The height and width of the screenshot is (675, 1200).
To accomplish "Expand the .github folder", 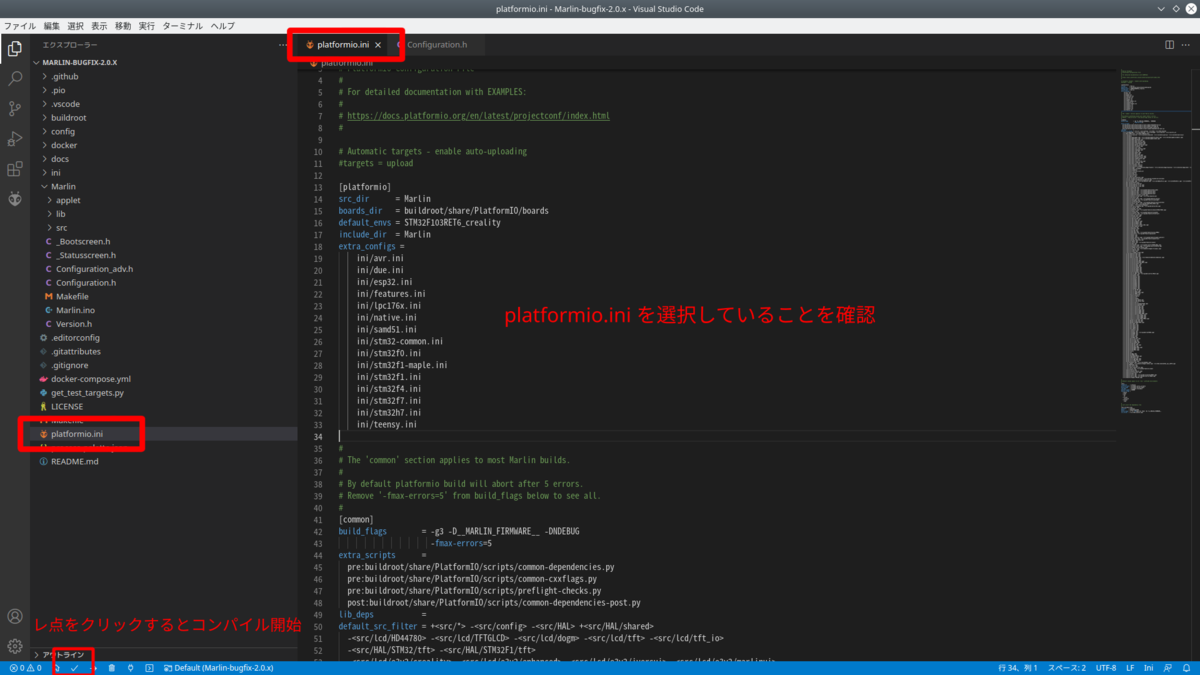I will click(164, 76).
